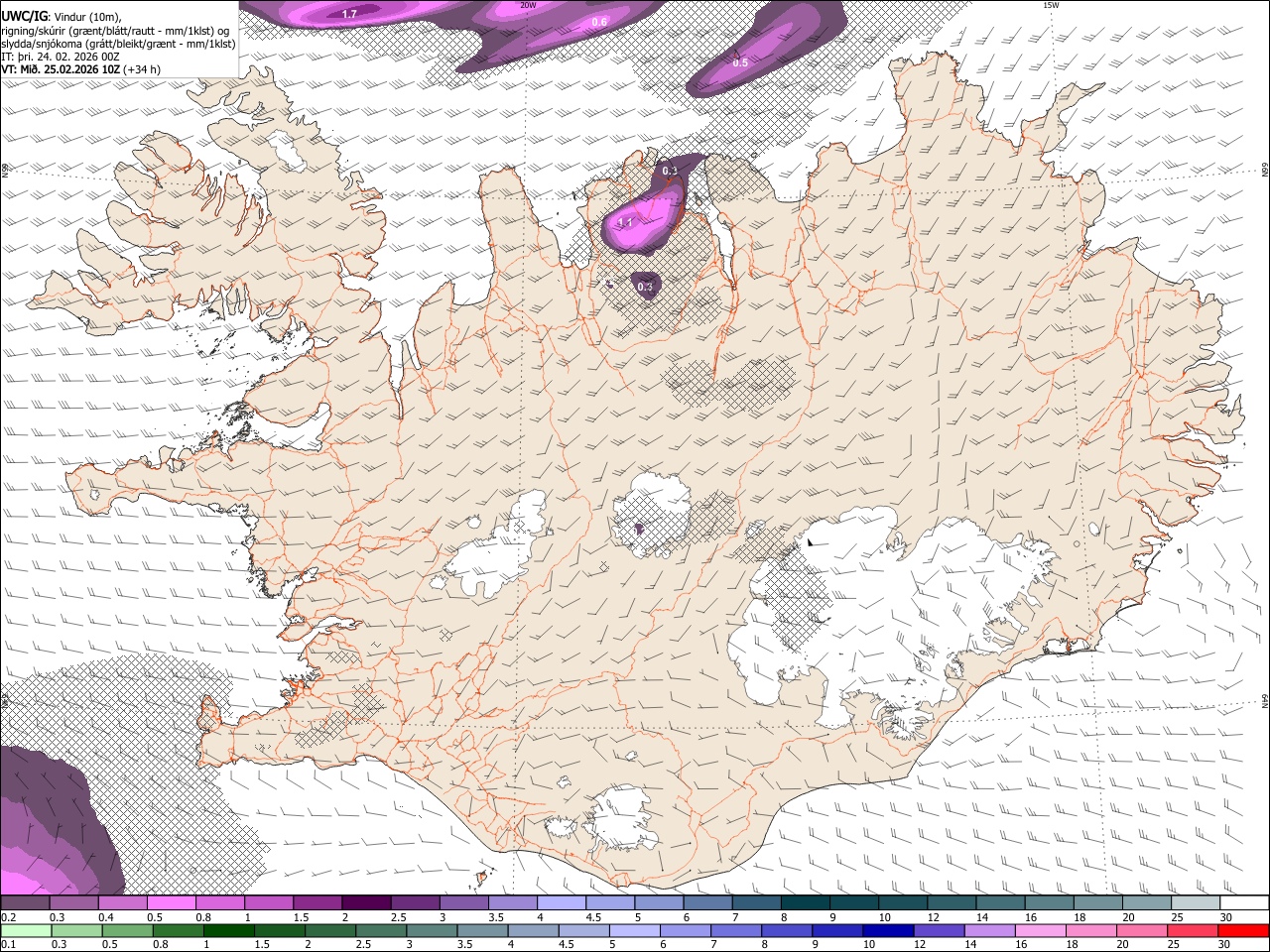Screen dimensions: 1270x952
Task: Click the 15W longitude label
Action: (1052, 5)
